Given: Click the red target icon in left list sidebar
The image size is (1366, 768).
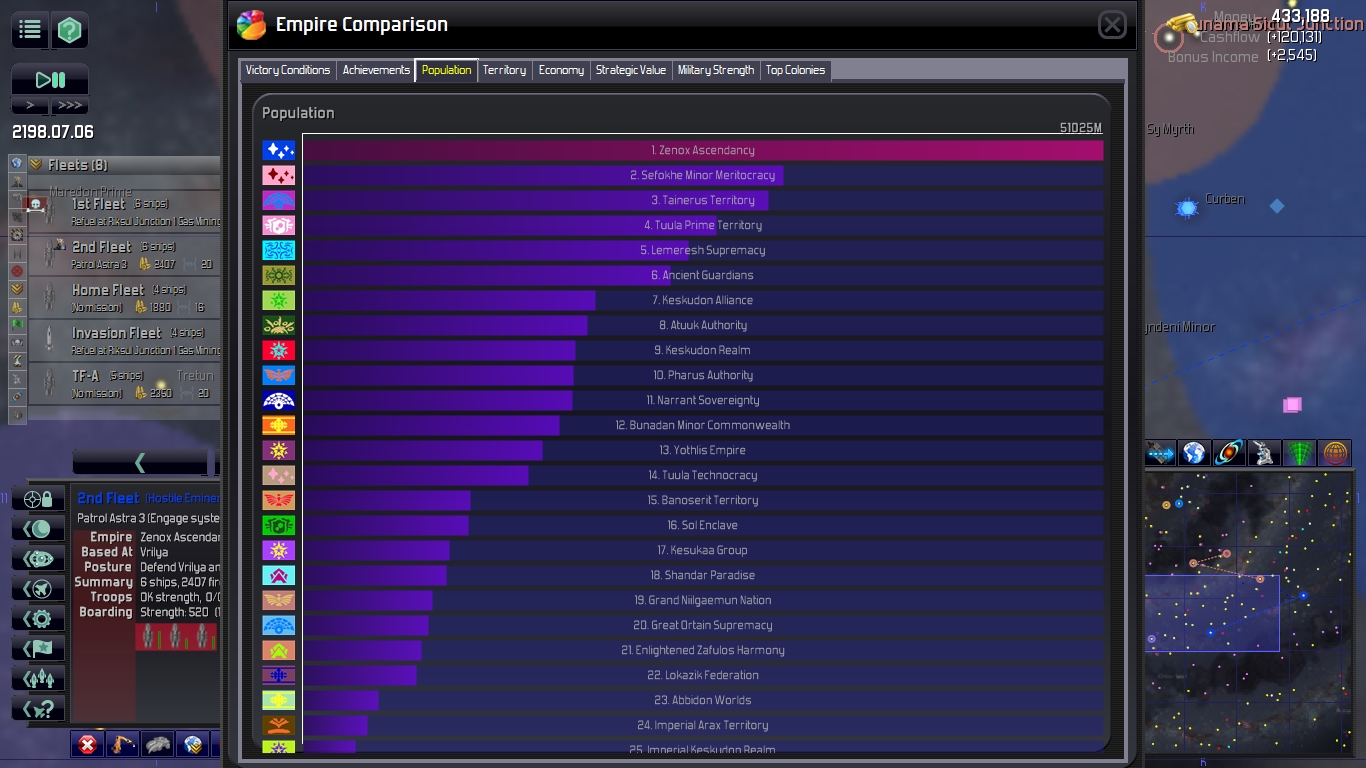Looking at the screenshot, I should pyautogui.click(x=17, y=271).
